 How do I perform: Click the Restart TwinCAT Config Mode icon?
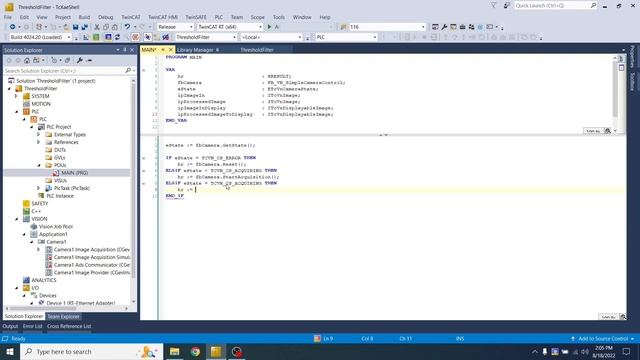click(x=108, y=37)
